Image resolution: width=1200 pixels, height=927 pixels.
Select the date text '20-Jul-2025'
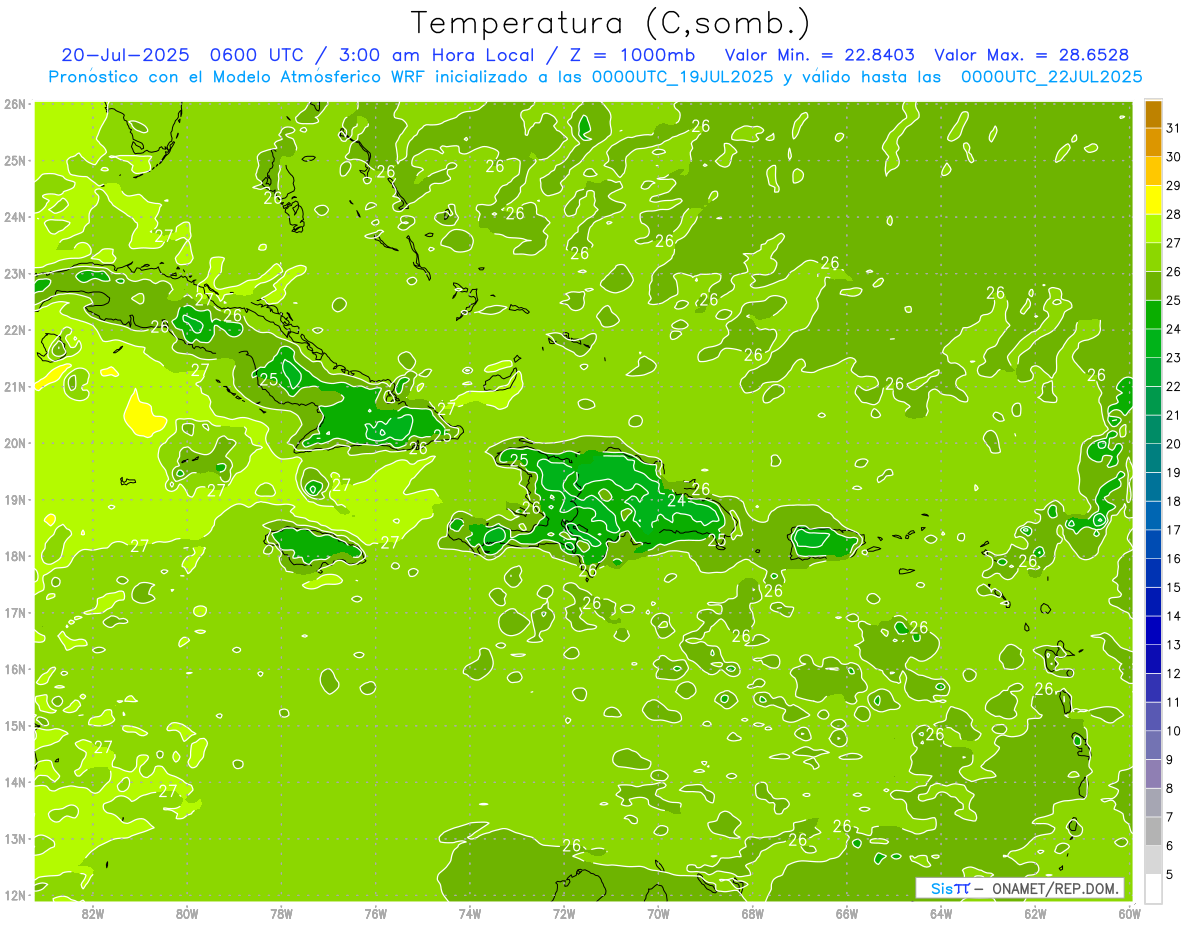[x=125, y=55]
